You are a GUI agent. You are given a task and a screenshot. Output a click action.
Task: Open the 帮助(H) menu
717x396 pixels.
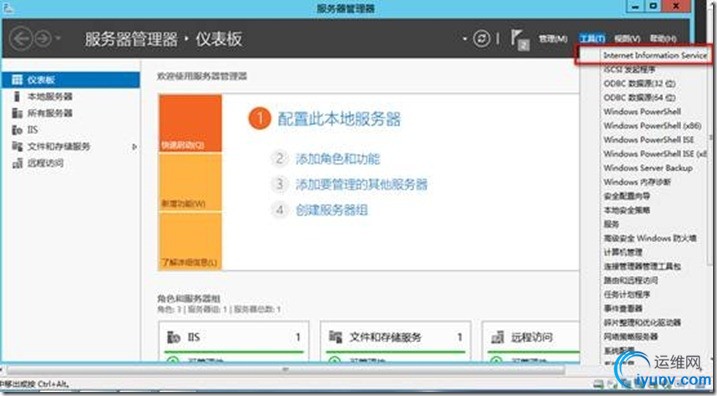(x=663, y=39)
